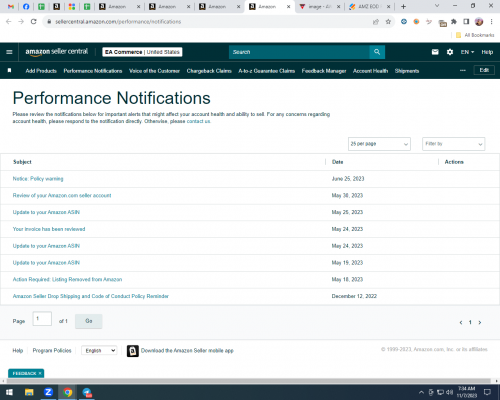Viewport: 500px width, 400px height.
Task: Open Account Health in navigation bar
Action: (370, 71)
